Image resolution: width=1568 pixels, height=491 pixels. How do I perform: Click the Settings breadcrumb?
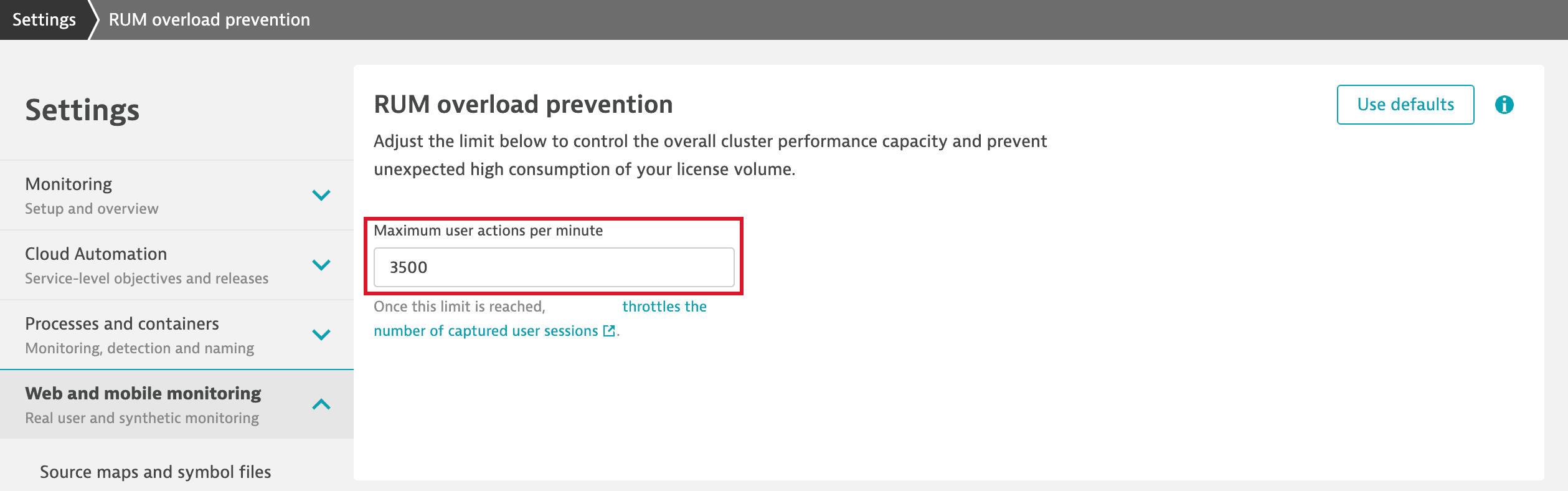coord(44,20)
